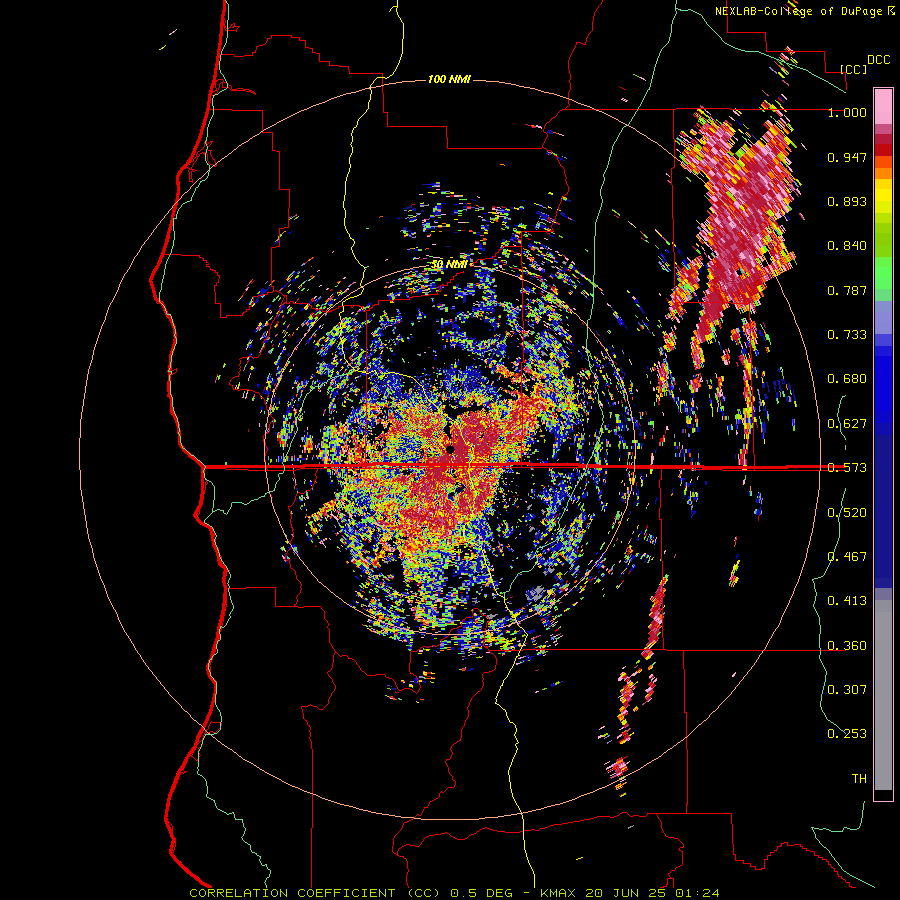Image resolution: width=900 pixels, height=900 pixels.
Task: Click the 1.000 color scale value
Action: [x=847, y=112]
